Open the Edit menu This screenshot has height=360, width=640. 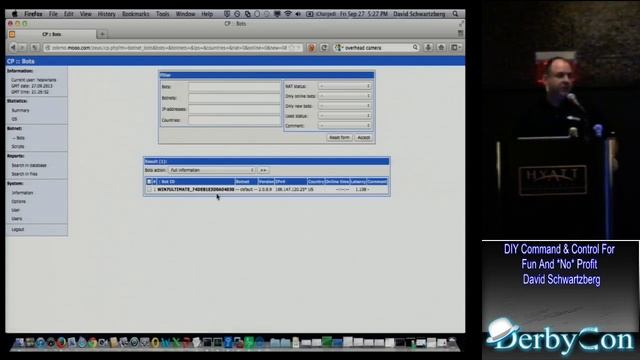tap(69, 14)
